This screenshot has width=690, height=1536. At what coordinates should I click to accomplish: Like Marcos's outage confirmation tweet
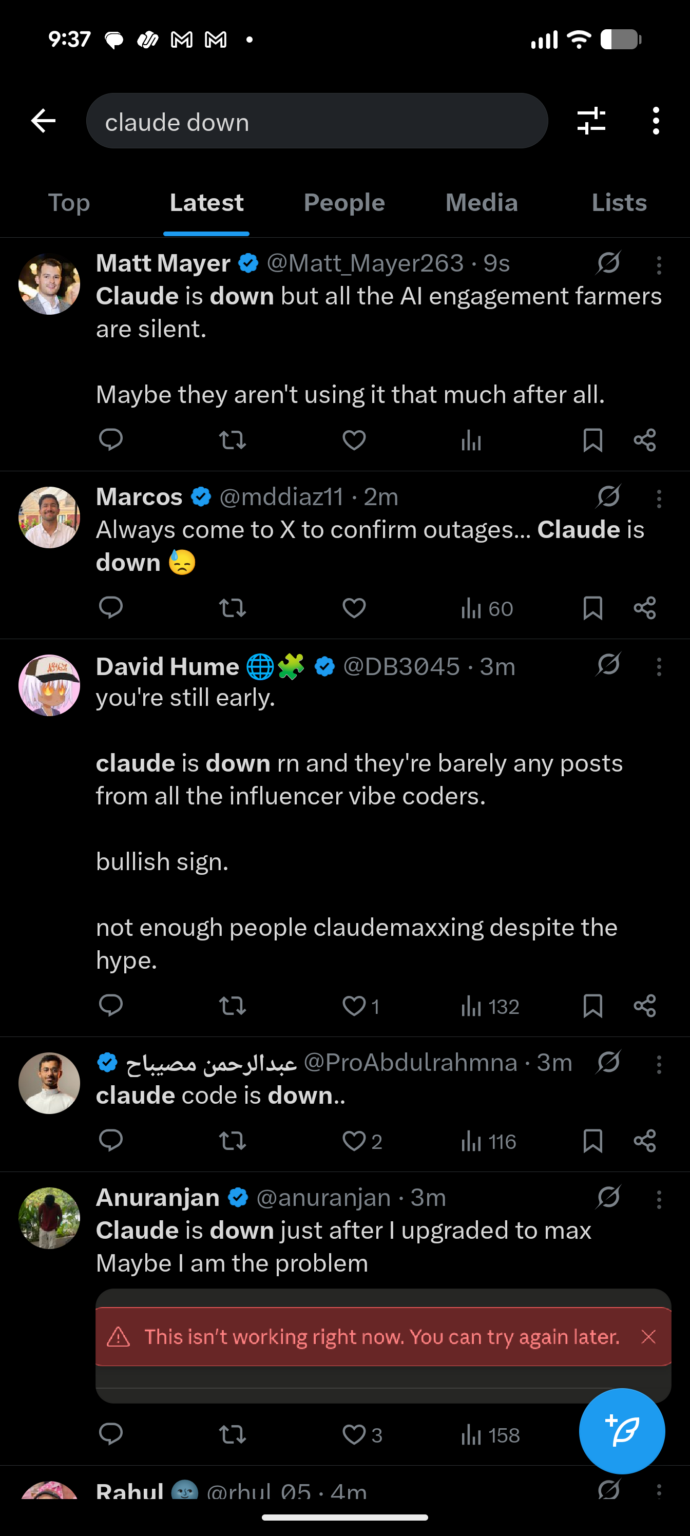pos(353,608)
